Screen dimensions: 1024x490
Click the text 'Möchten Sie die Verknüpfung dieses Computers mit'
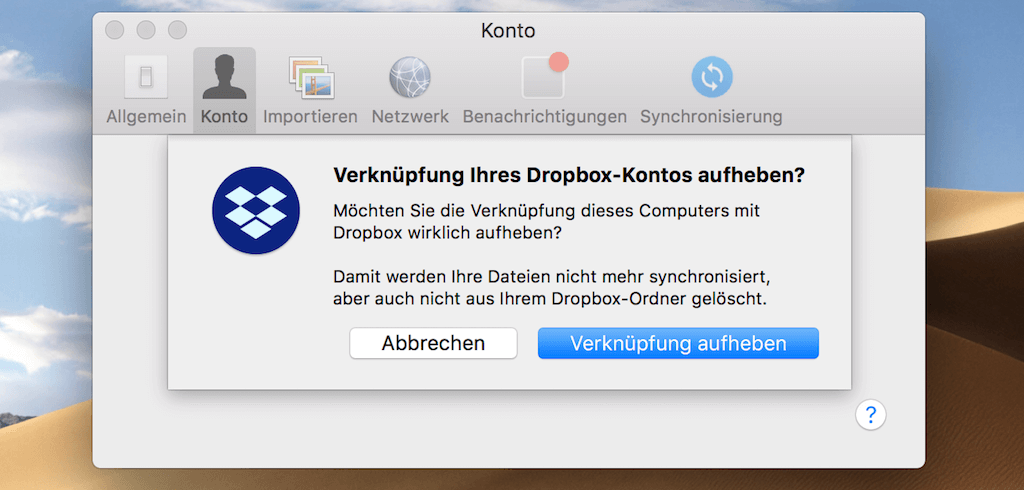click(x=547, y=212)
